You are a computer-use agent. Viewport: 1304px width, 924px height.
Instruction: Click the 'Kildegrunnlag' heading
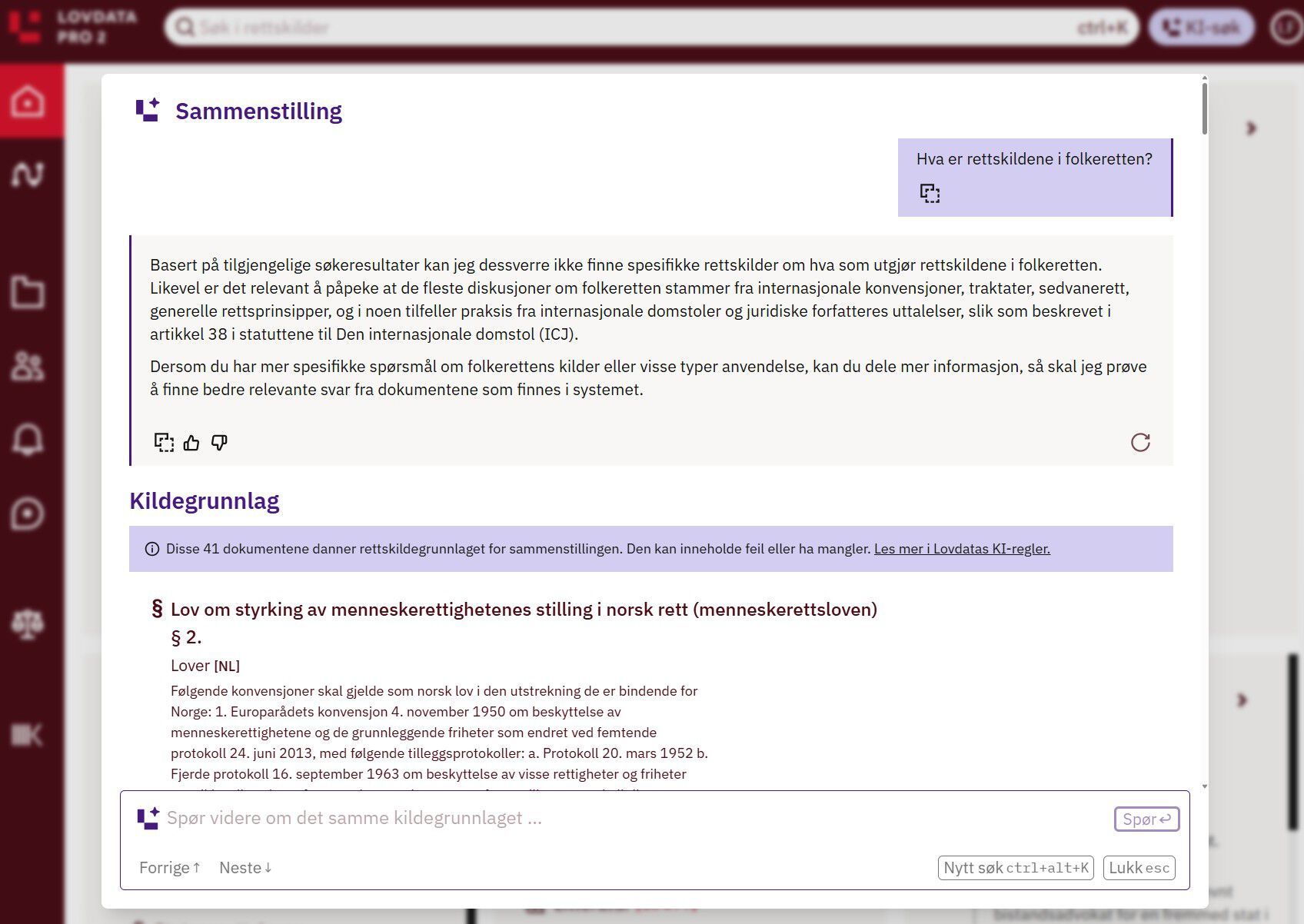point(205,501)
